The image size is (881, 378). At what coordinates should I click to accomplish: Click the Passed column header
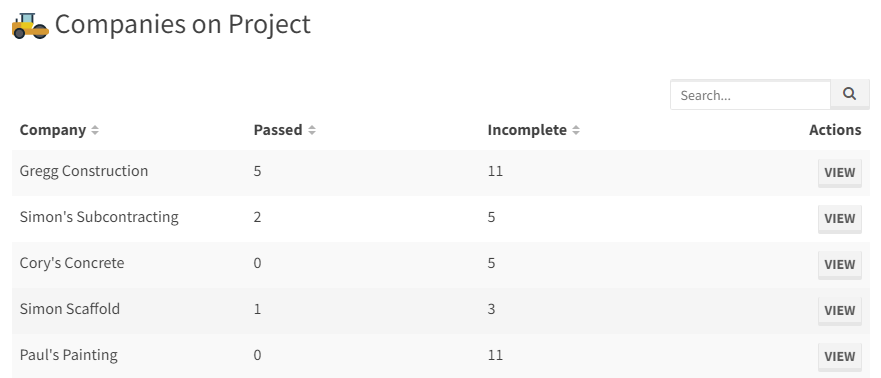(x=278, y=130)
